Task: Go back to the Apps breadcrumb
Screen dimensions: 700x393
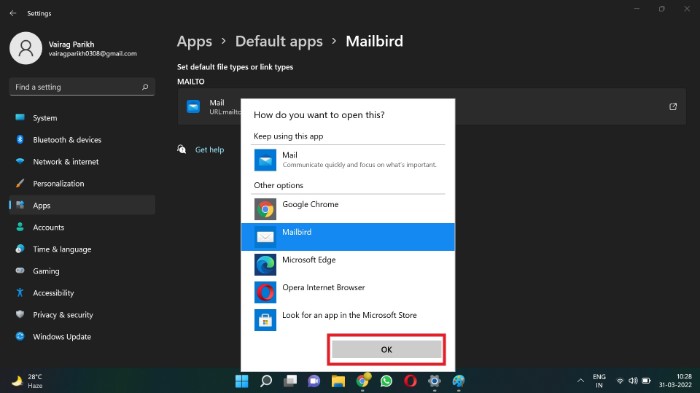Action: 194,41
